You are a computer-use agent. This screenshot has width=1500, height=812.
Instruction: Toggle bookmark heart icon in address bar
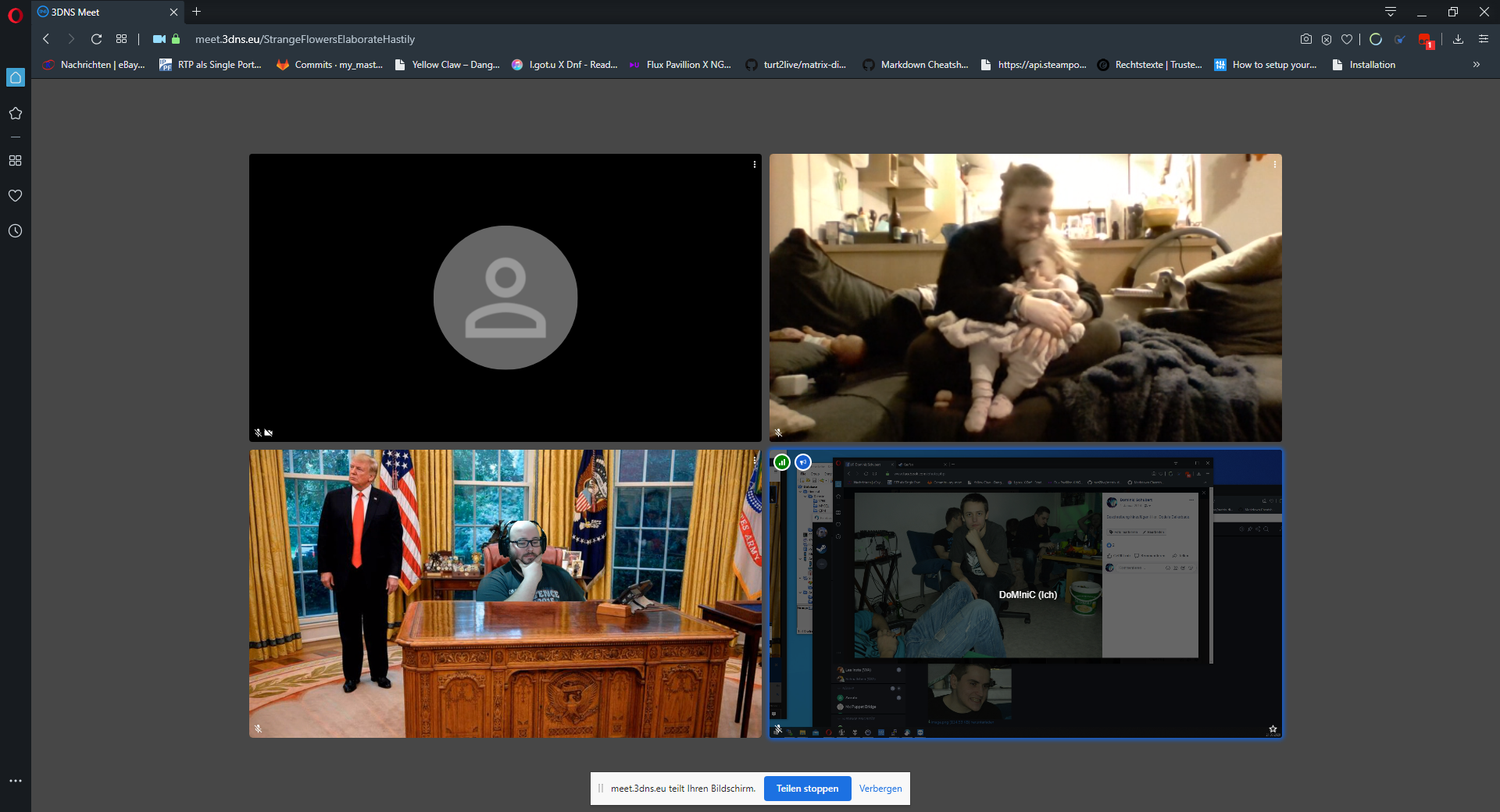(x=1347, y=39)
